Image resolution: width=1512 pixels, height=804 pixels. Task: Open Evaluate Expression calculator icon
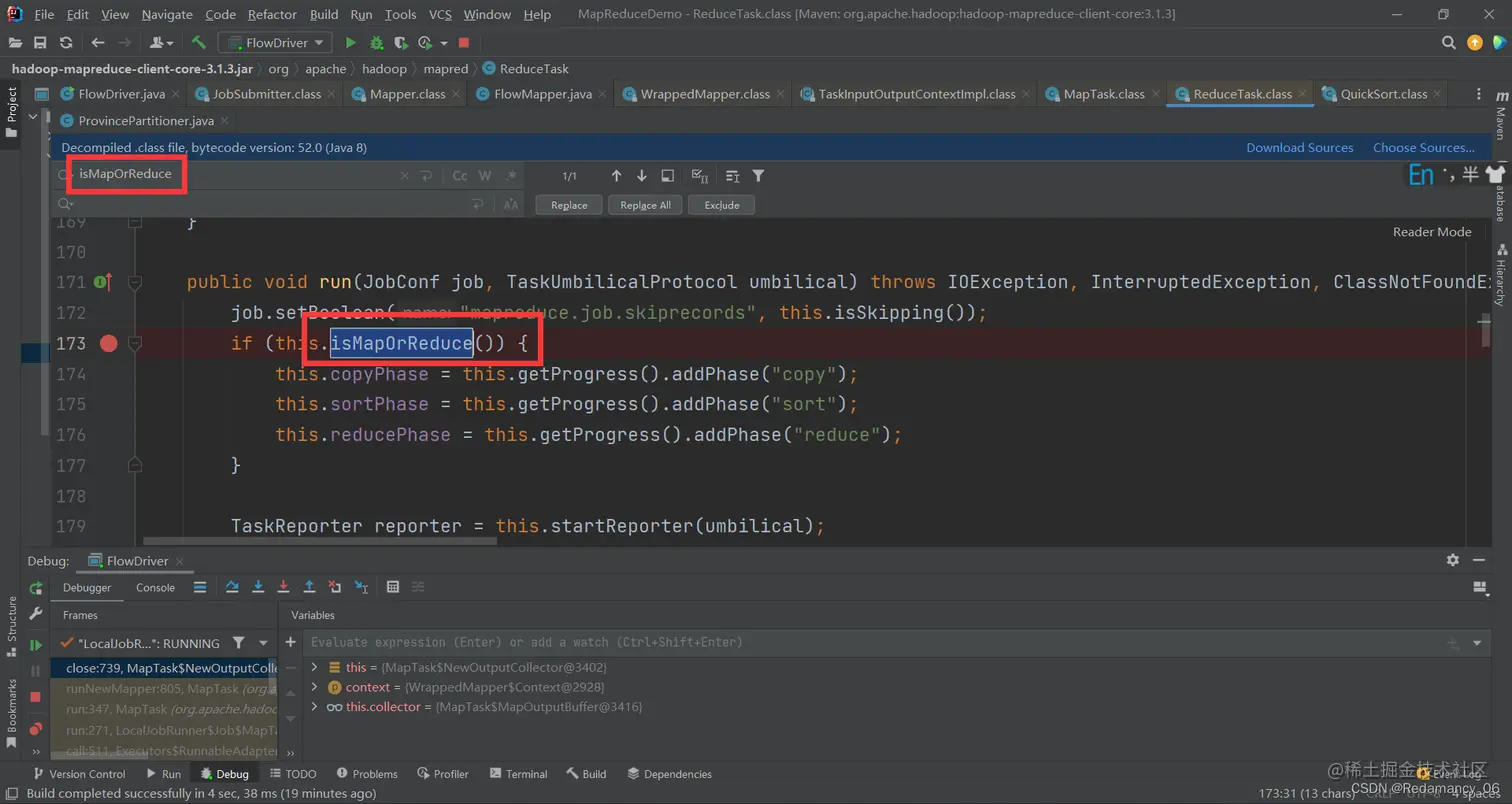393,587
